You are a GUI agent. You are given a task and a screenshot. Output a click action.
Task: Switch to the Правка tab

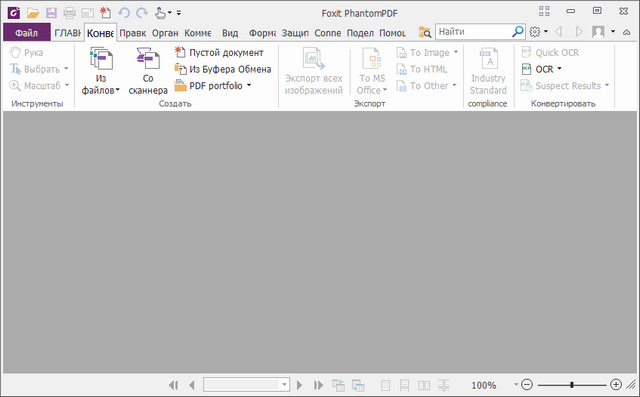[133, 32]
